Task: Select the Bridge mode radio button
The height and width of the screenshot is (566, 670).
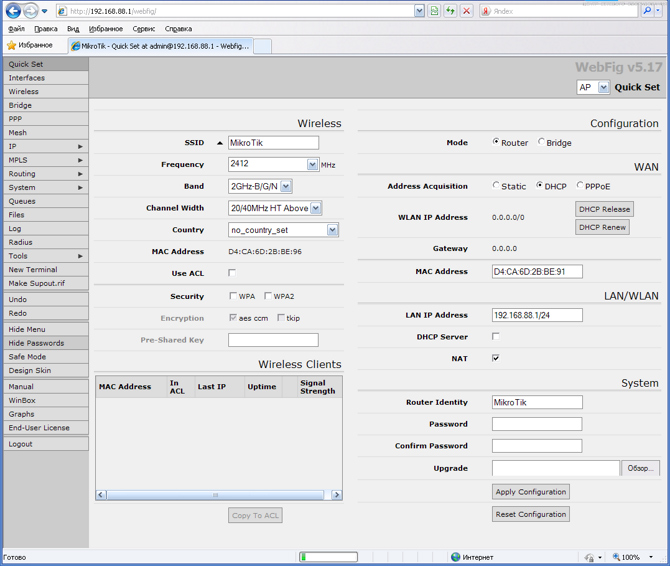Action: [x=542, y=142]
